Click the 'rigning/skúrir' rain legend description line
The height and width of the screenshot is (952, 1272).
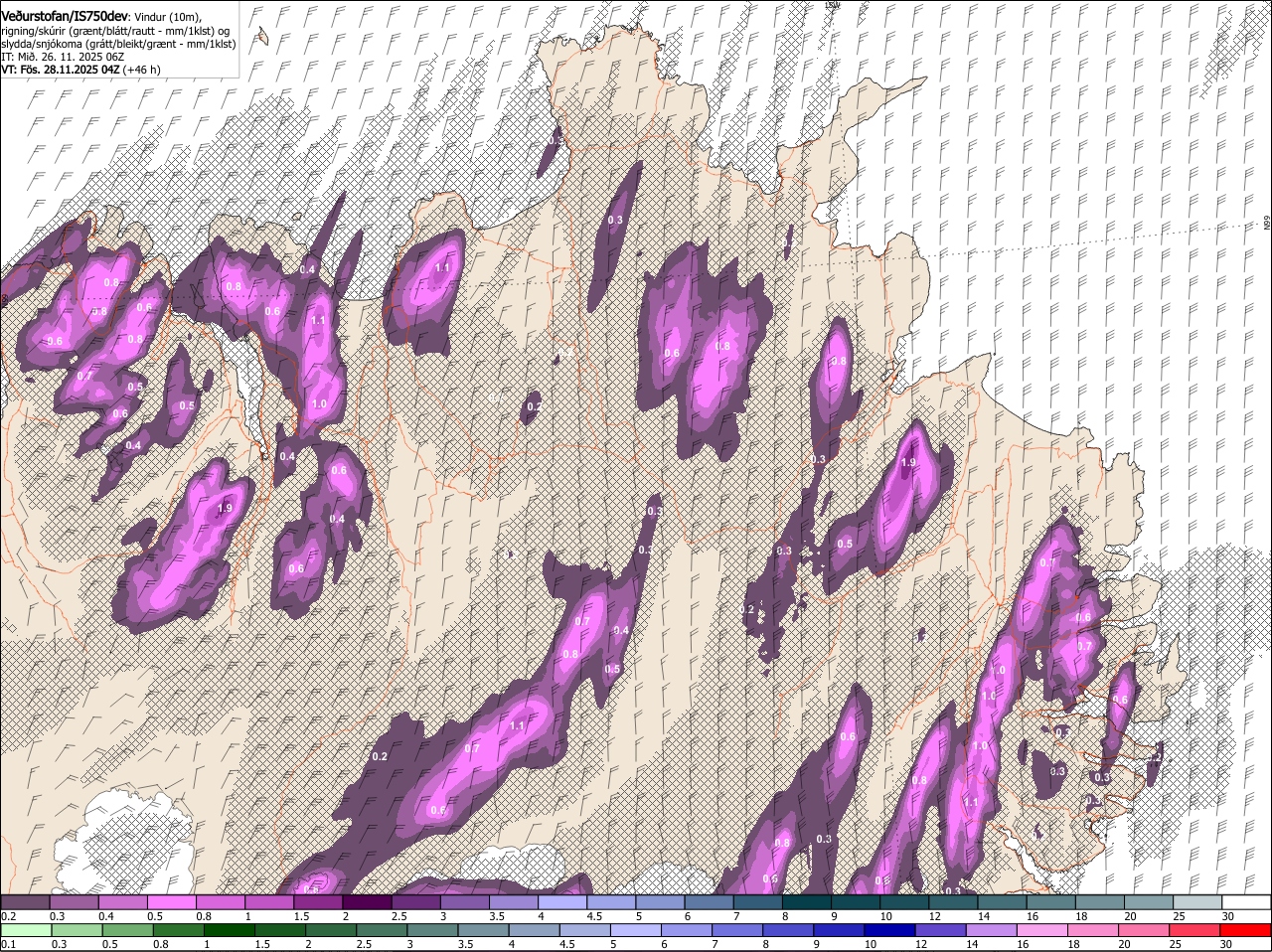pos(115,31)
